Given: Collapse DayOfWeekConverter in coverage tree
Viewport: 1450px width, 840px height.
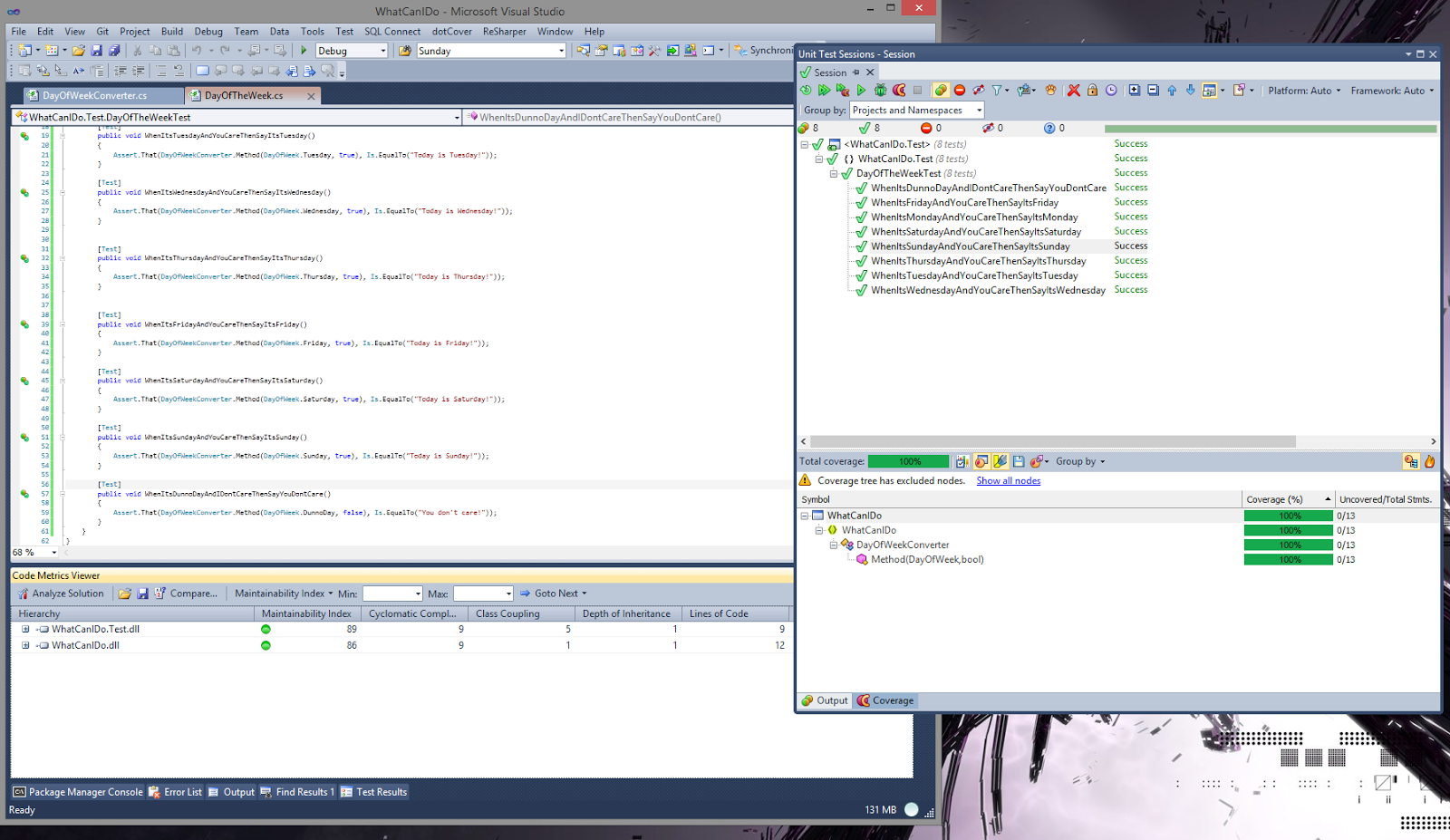Looking at the screenshot, I should click(833, 545).
